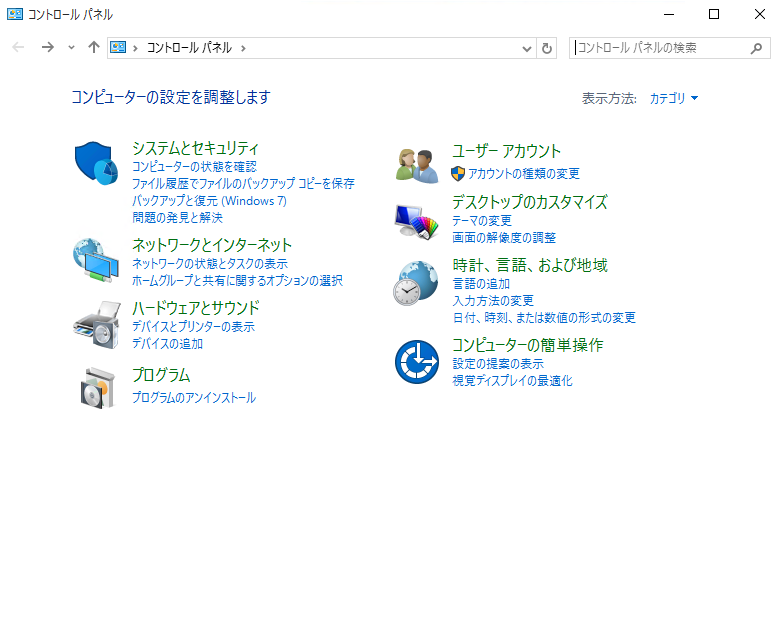Click the Desktop customization monitor icon
This screenshot has height=632, width=776.
click(x=417, y=222)
